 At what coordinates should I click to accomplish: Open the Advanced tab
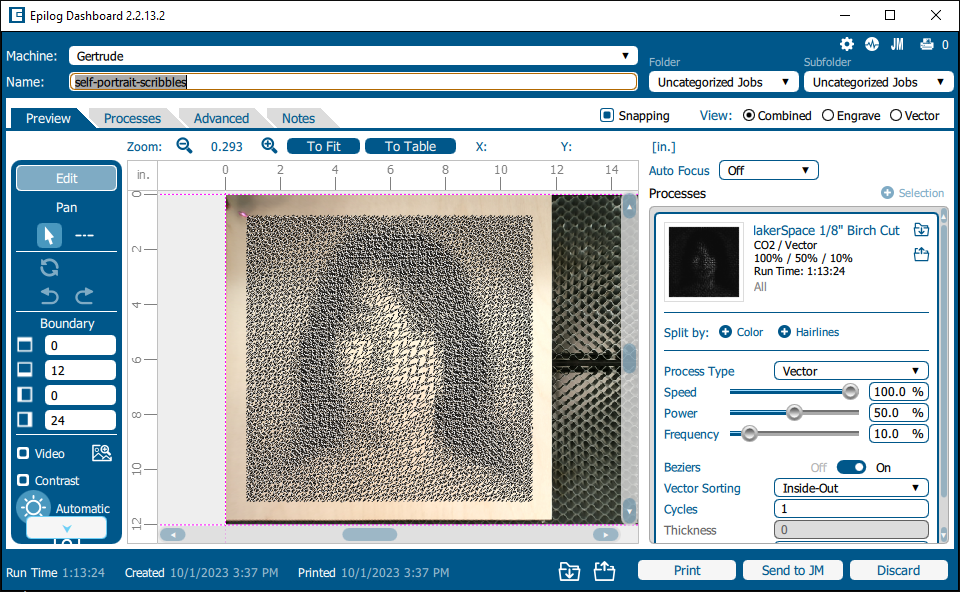[x=221, y=118]
